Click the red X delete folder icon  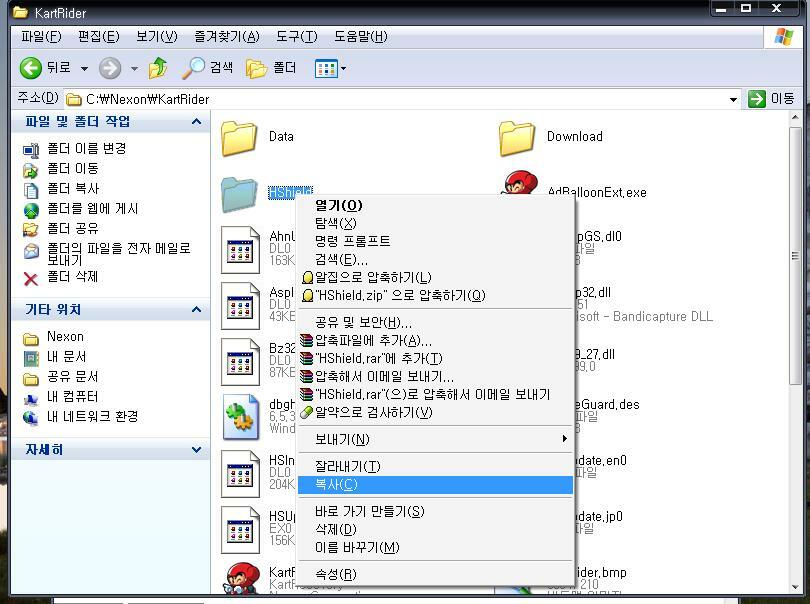31,279
